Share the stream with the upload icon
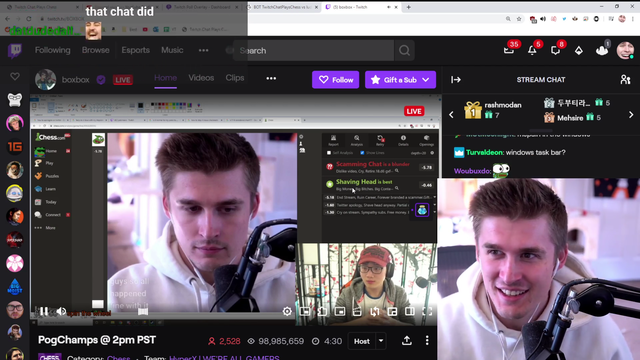The image size is (640, 360). 407,340
